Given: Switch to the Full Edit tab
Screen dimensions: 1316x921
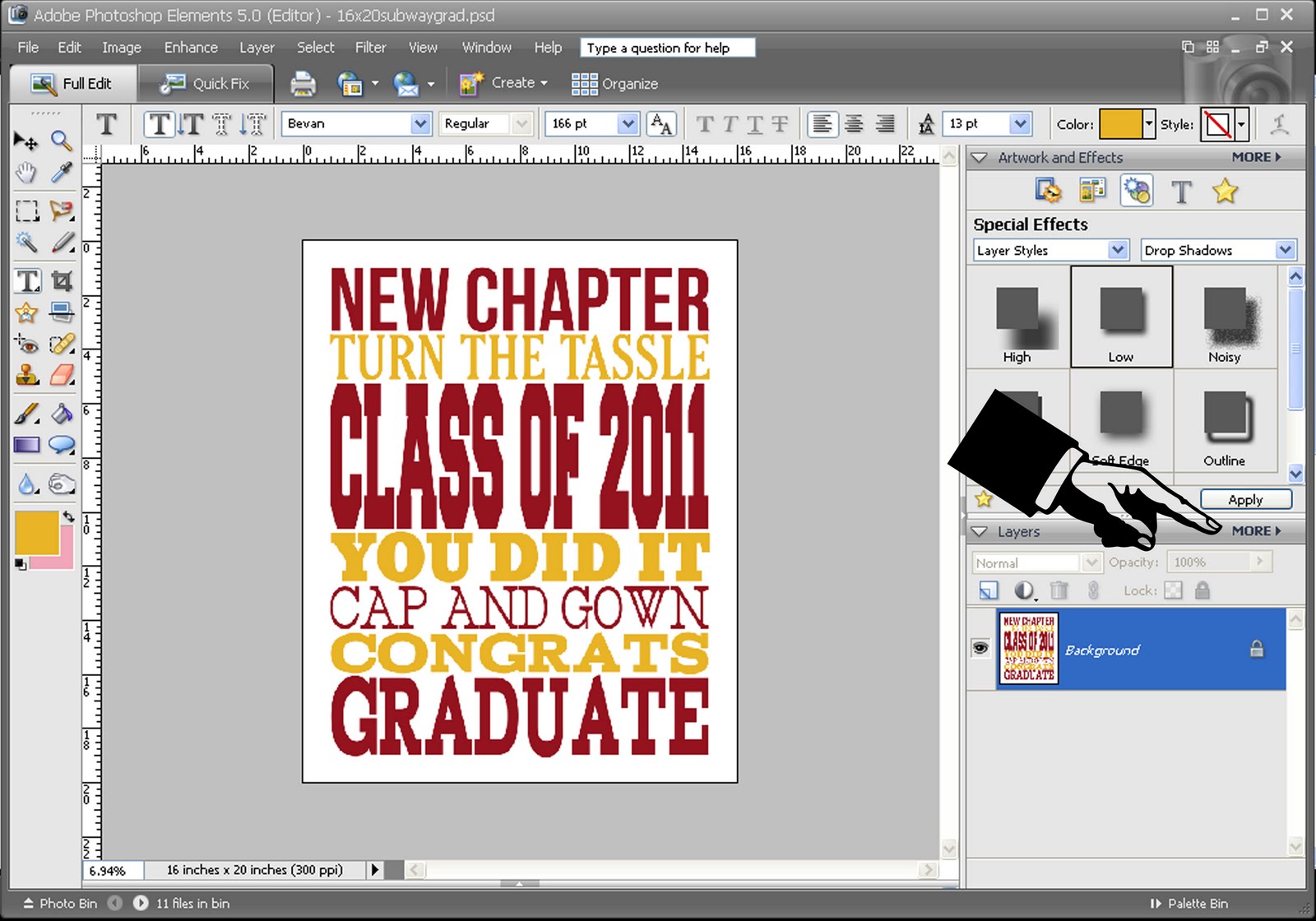Looking at the screenshot, I should (72, 84).
